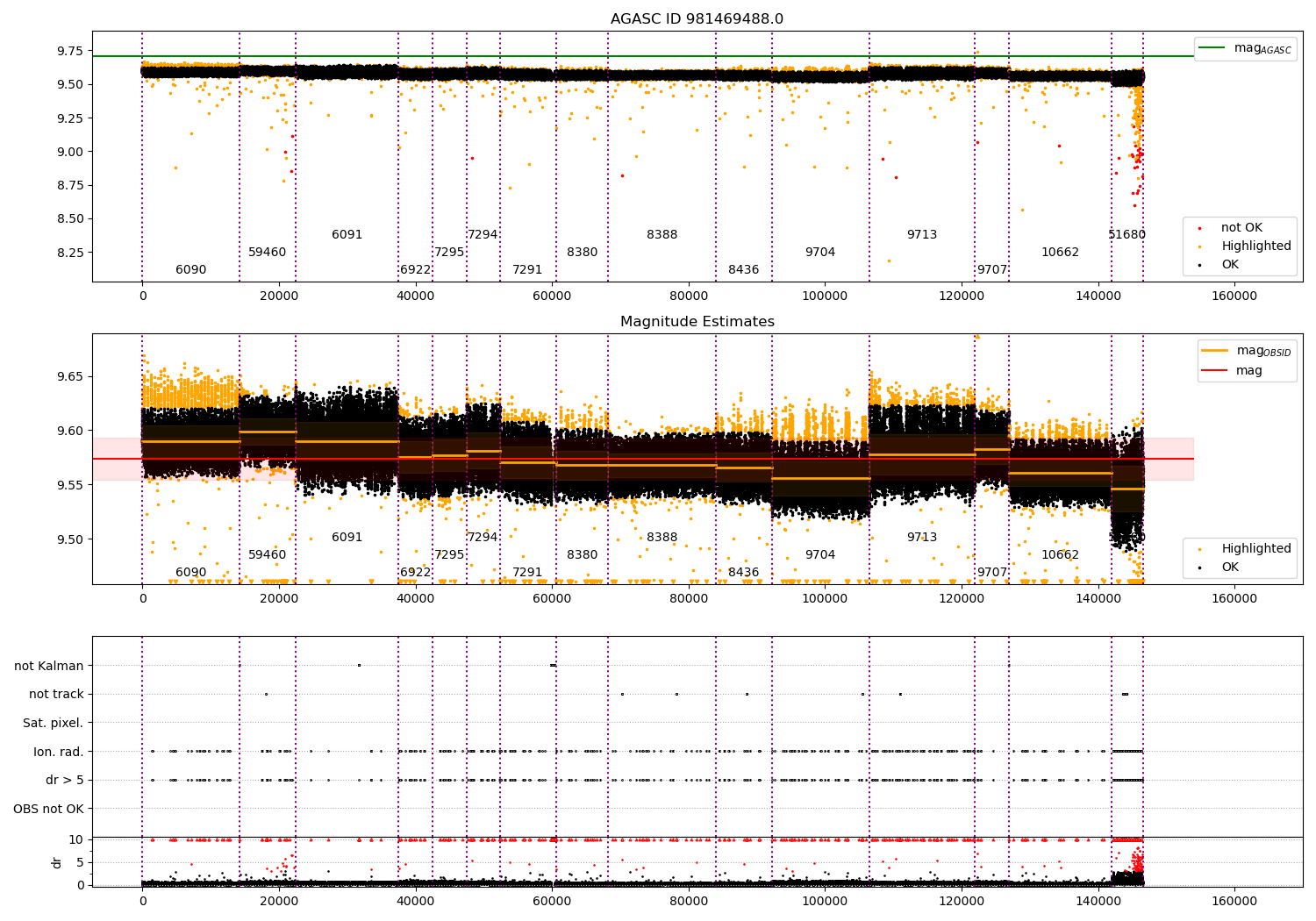
Task: Click the 9.65 y-tick label
Action: click(68, 377)
